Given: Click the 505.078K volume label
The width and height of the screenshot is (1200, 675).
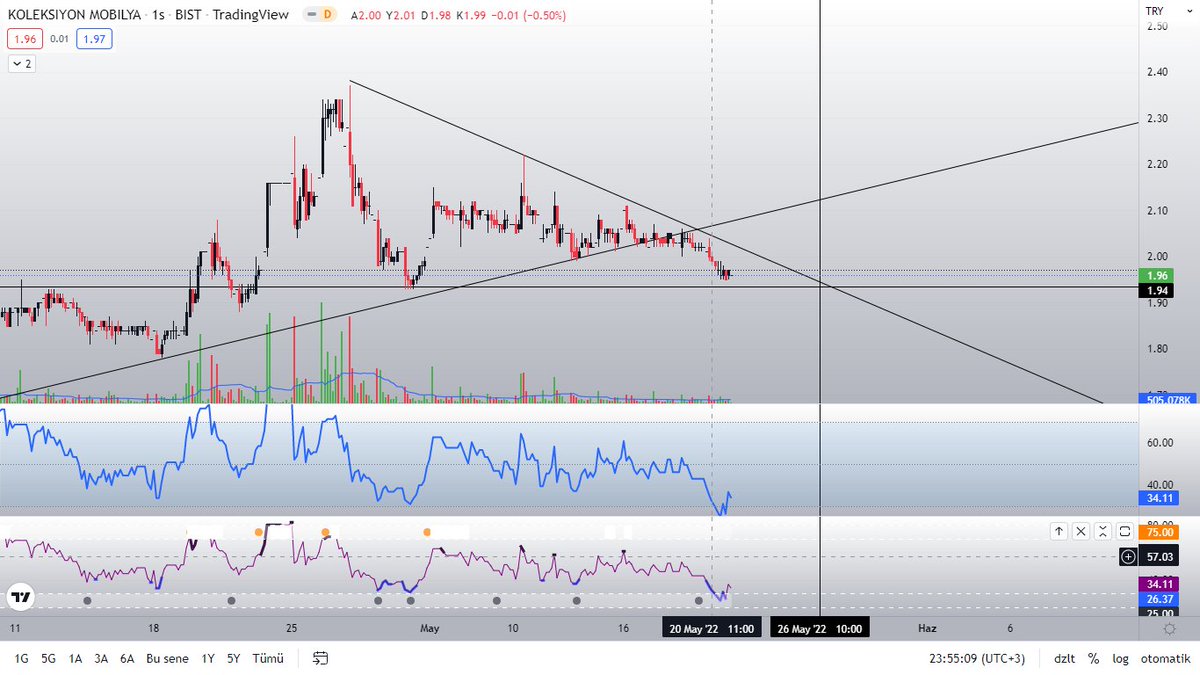Looking at the screenshot, I should 1166,400.
